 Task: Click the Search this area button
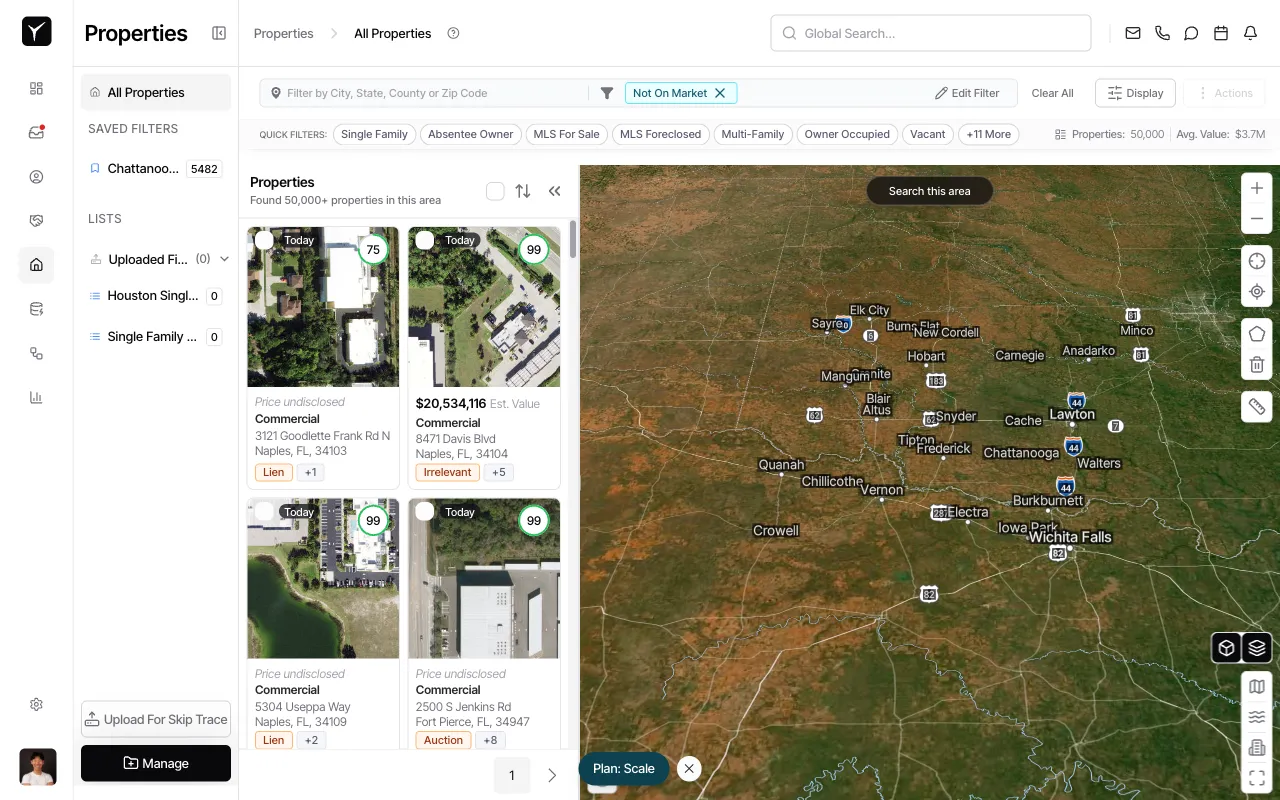(x=929, y=191)
